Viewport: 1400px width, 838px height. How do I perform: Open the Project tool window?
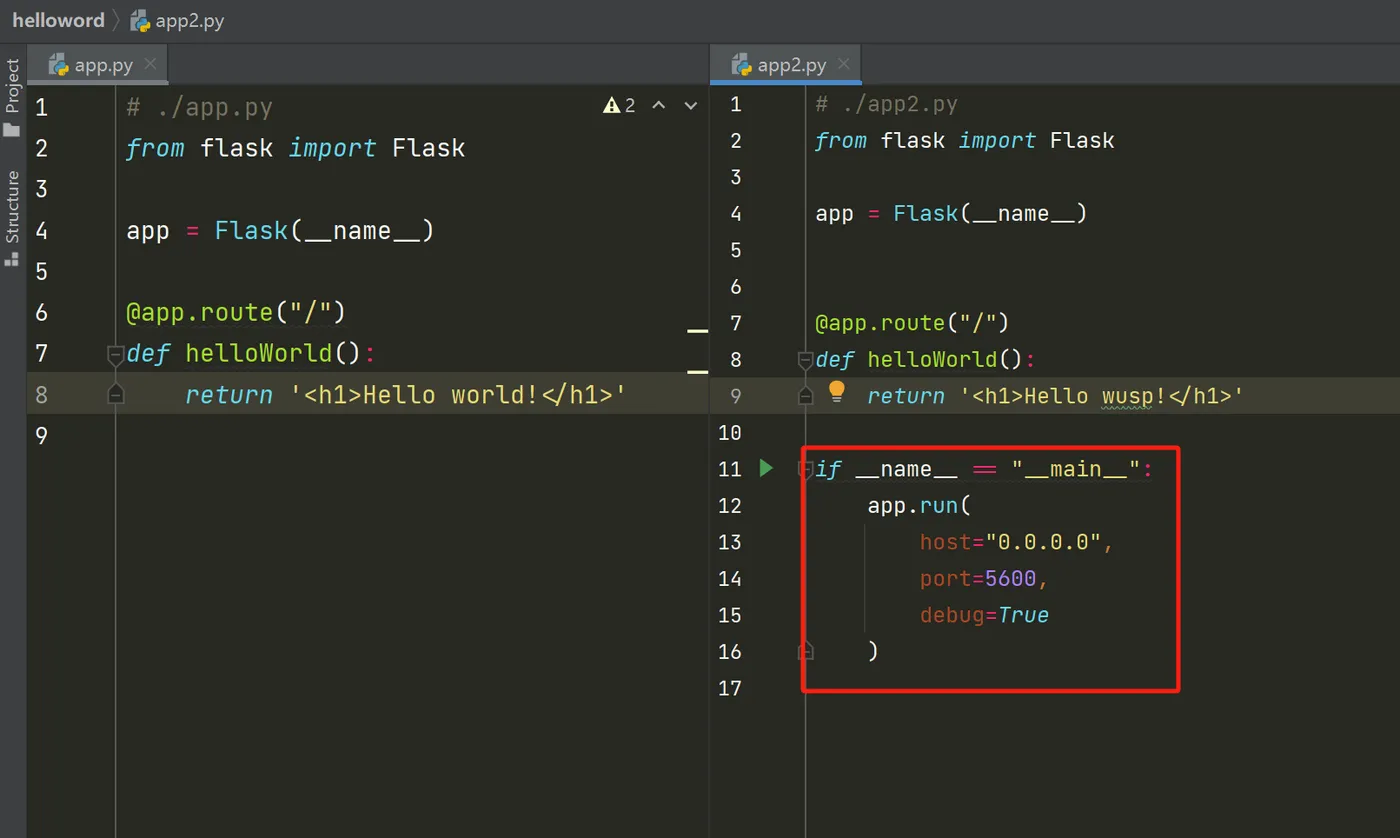point(12,97)
